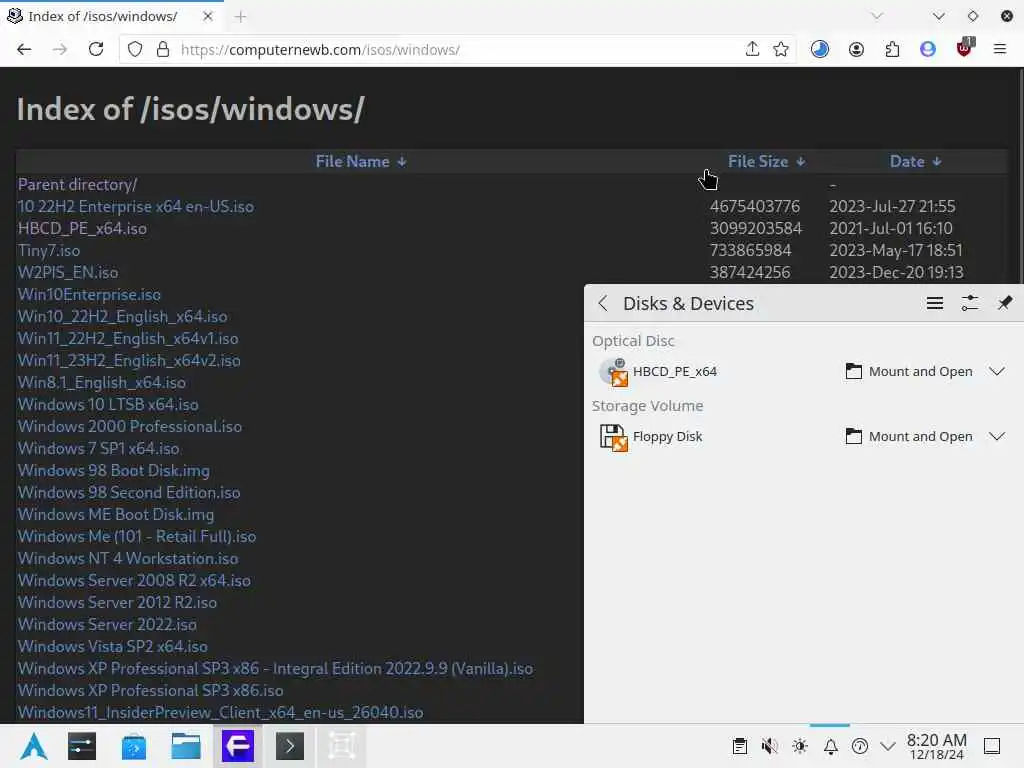This screenshot has height=768, width=1024.
Task: Download Windows 7 SP1 x64.iso
Action: tap(99, 449)
